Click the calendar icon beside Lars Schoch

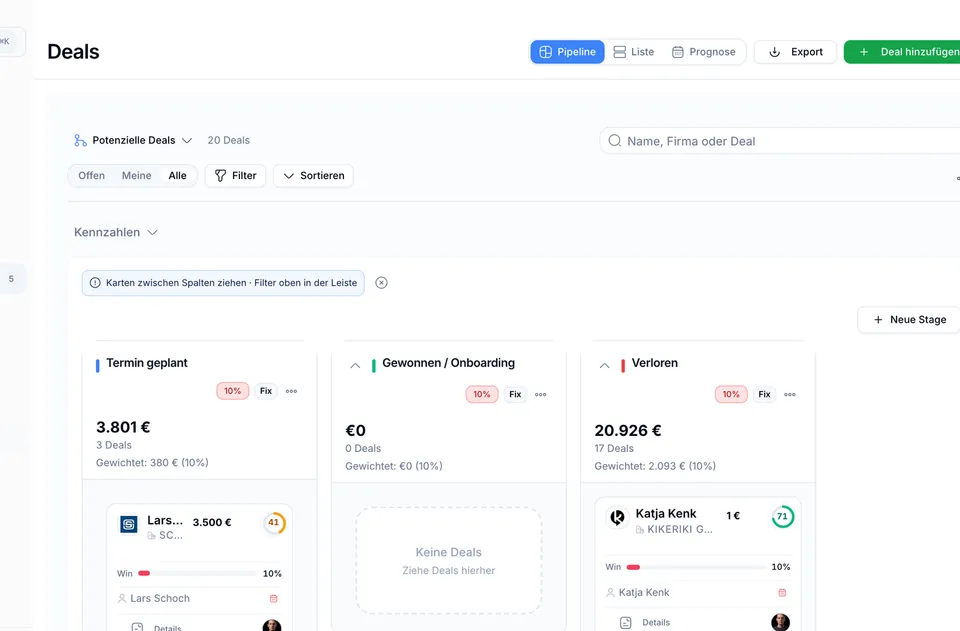pos(274,599)
